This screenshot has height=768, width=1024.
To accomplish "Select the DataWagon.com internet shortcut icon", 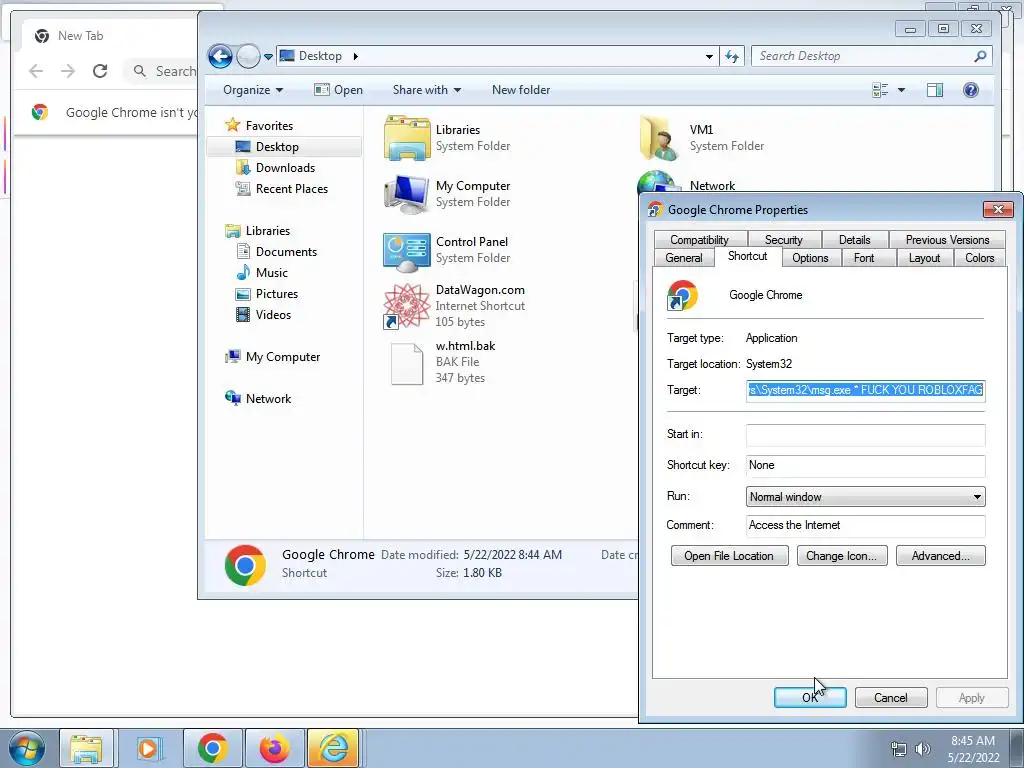I will click(406, 306).
